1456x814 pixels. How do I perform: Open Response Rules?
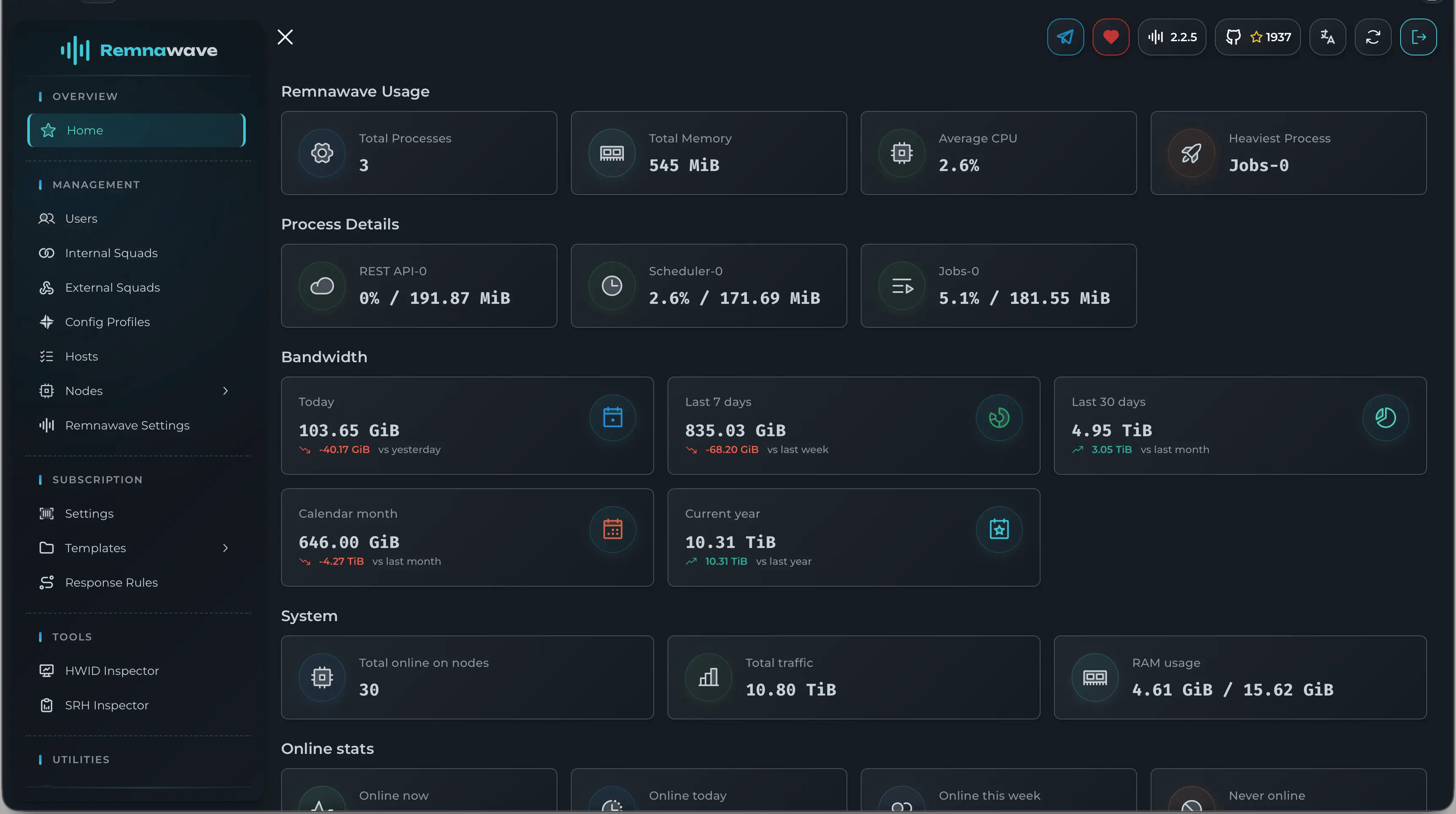click(x=137, y=583)
